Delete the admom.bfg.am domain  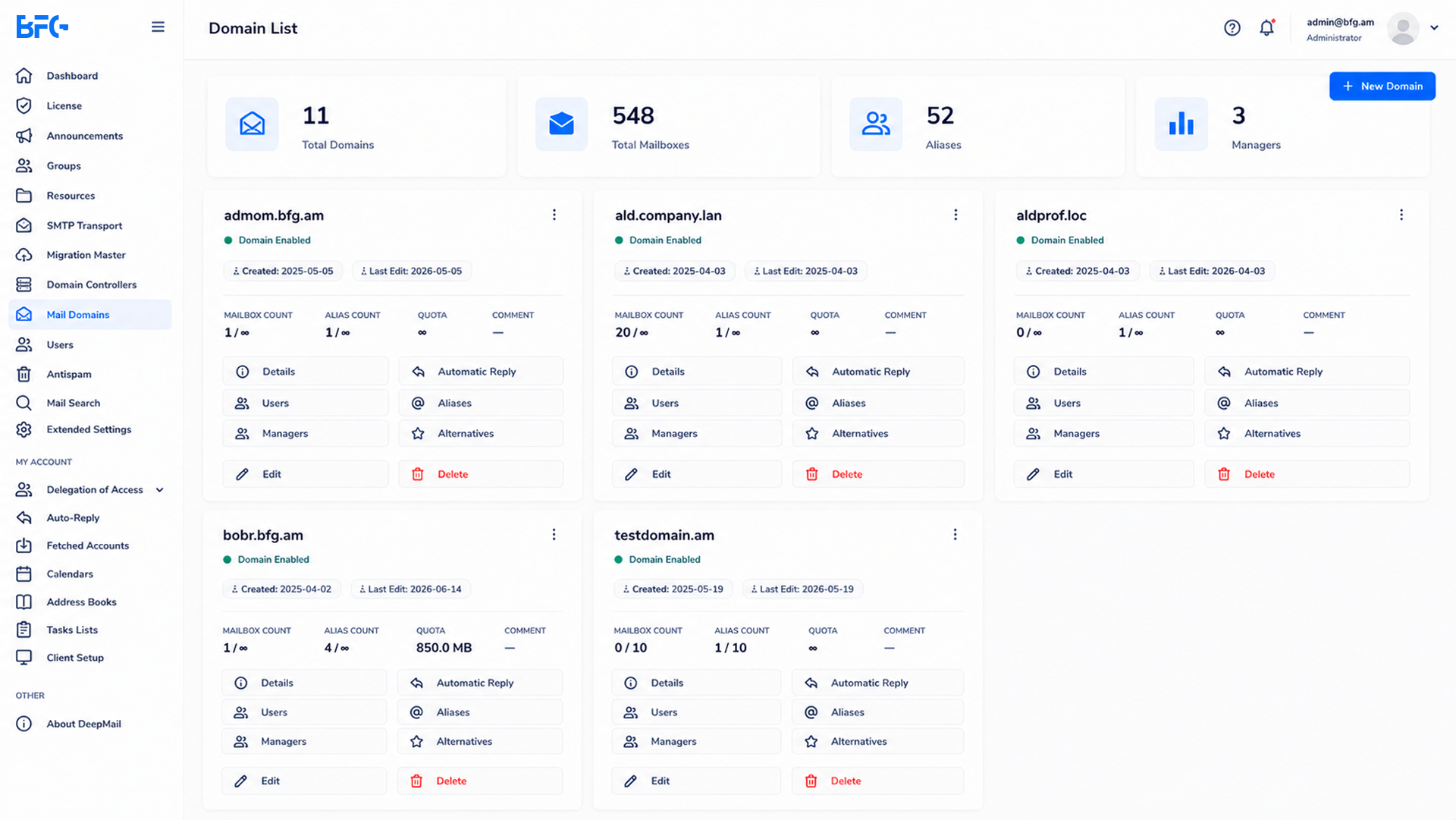pos(481,474)
